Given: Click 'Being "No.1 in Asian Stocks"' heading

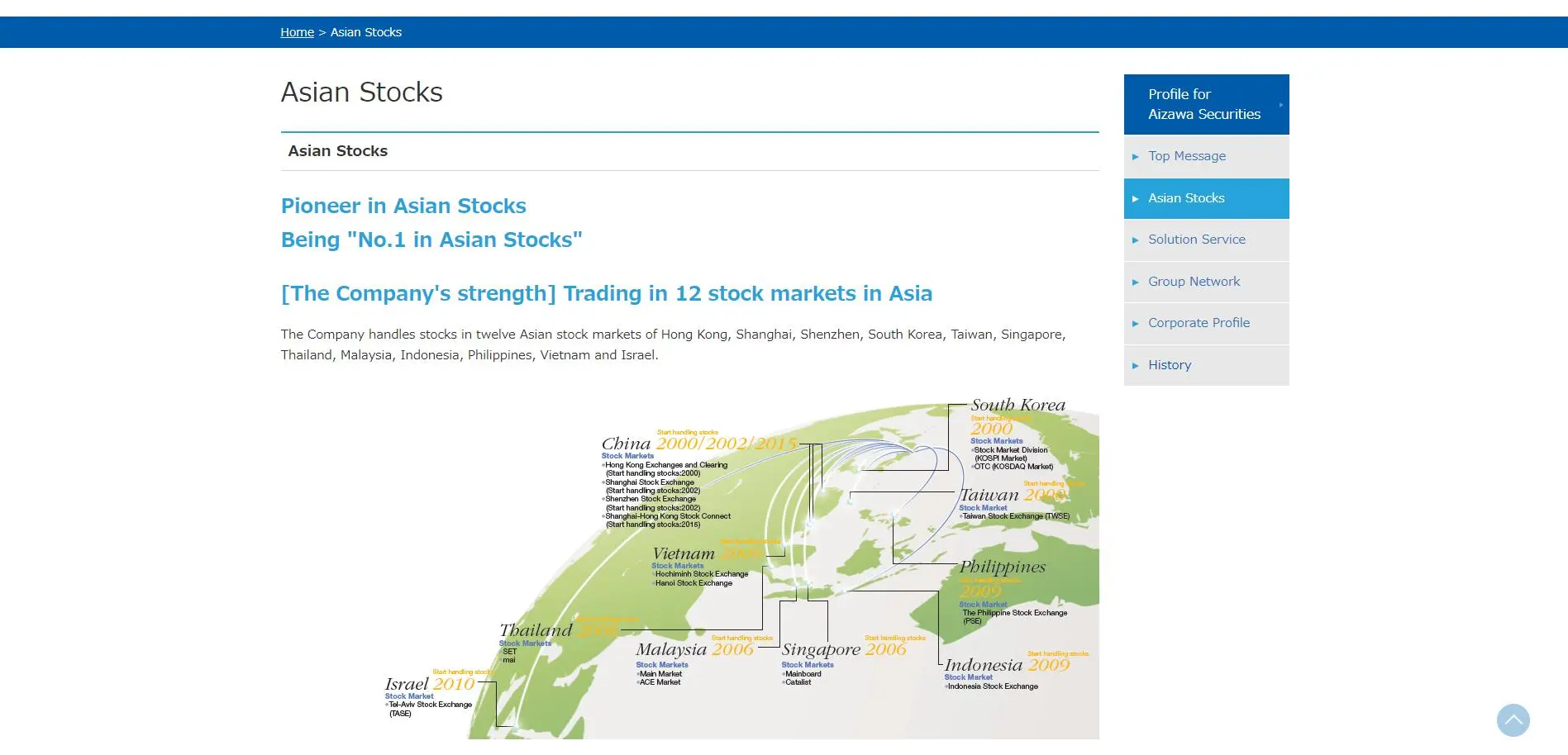Looking at the screenshot, I should (x=431, y=240).
